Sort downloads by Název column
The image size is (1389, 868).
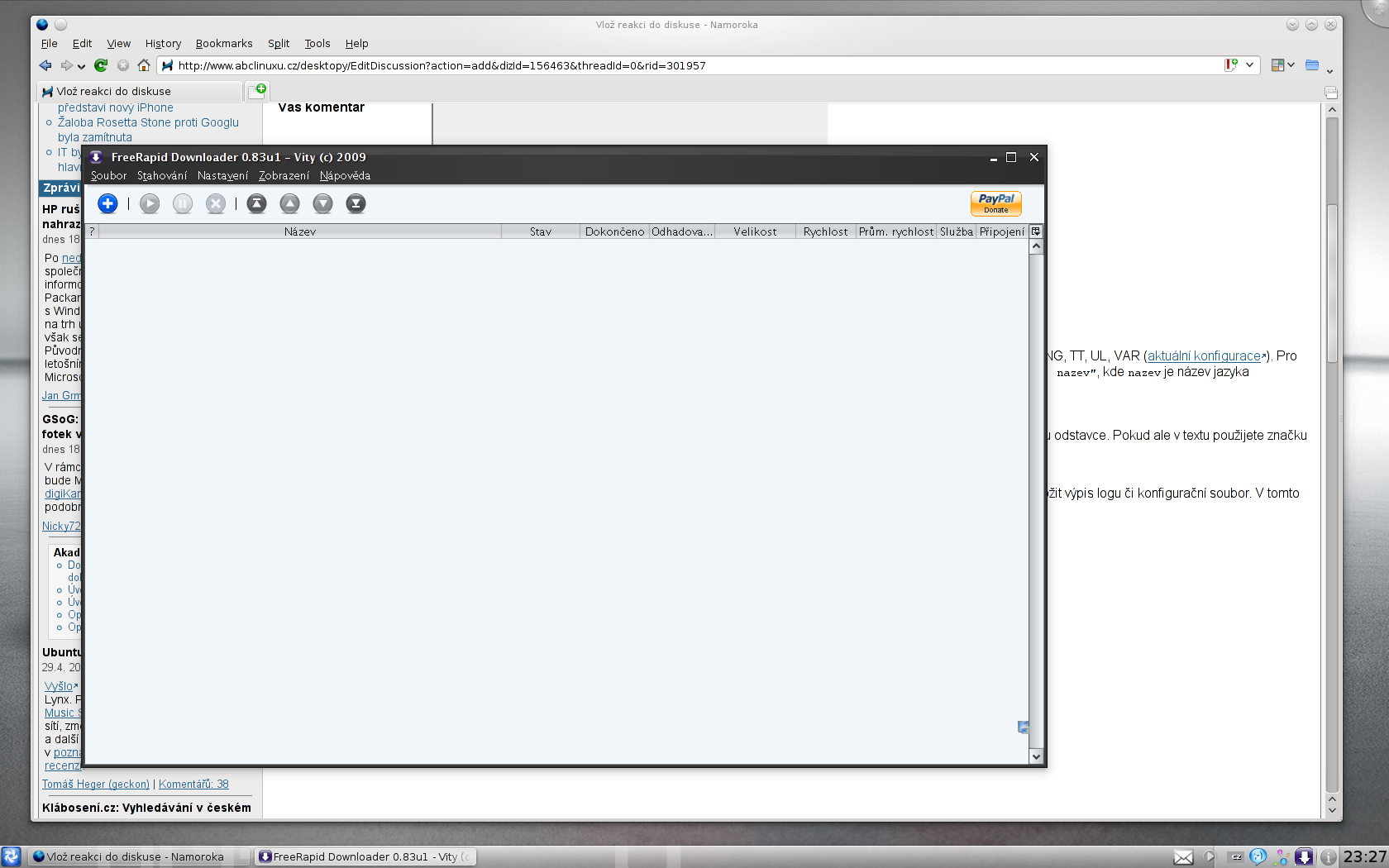pos(300,231)
